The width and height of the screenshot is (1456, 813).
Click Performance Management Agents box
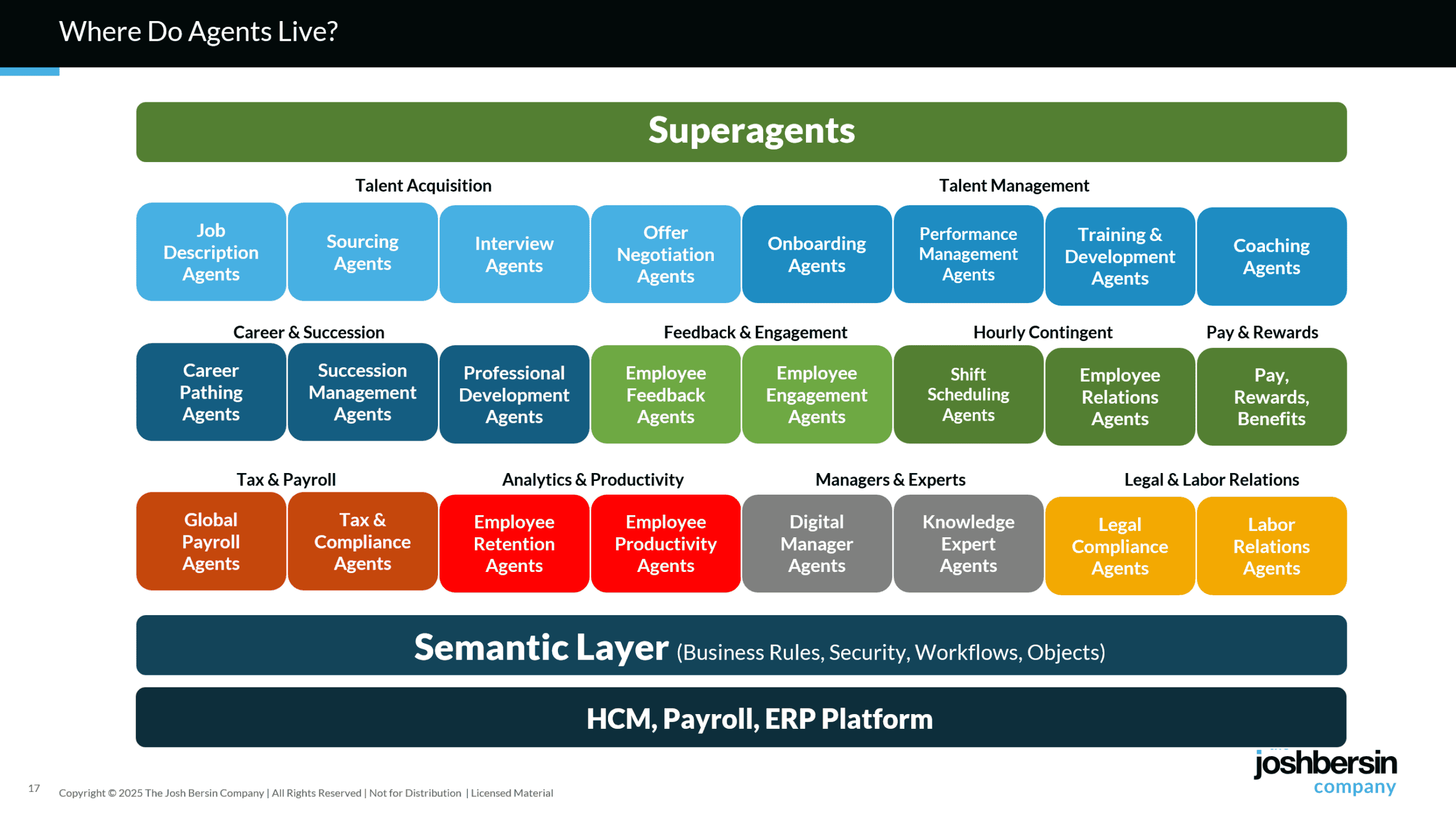click(x=968, y=254)
